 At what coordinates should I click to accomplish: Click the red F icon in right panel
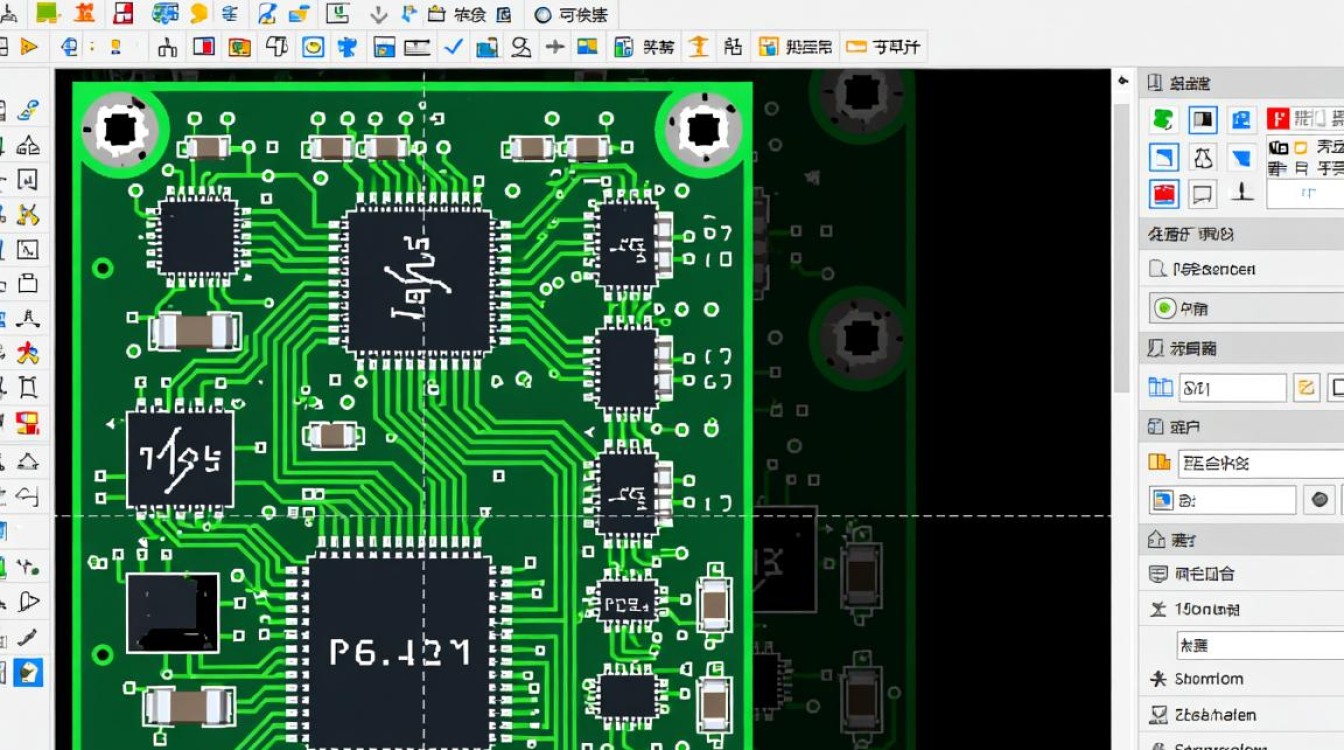[x=1276, y=120]
